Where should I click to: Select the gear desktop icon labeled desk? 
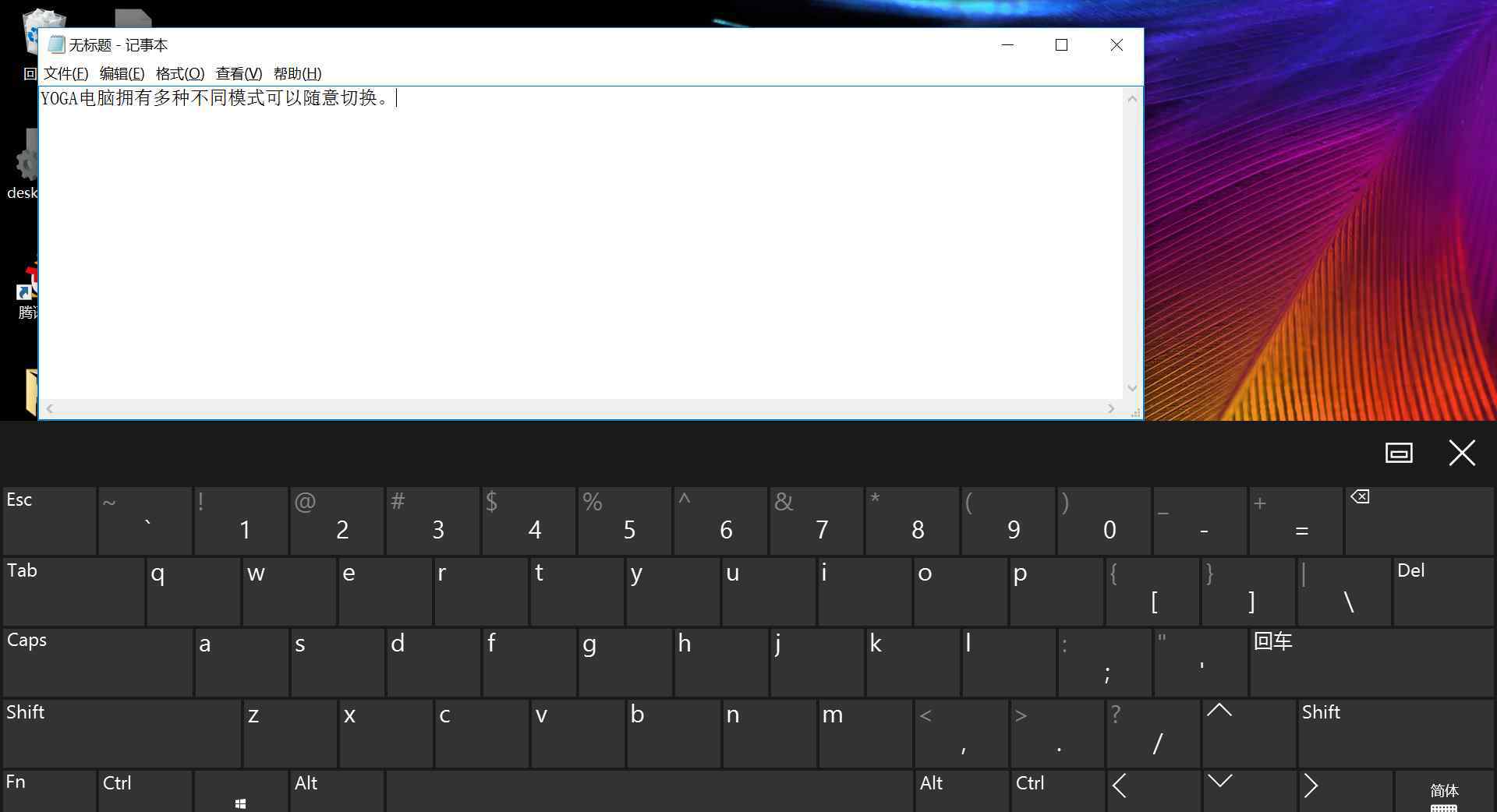(23, 165)
